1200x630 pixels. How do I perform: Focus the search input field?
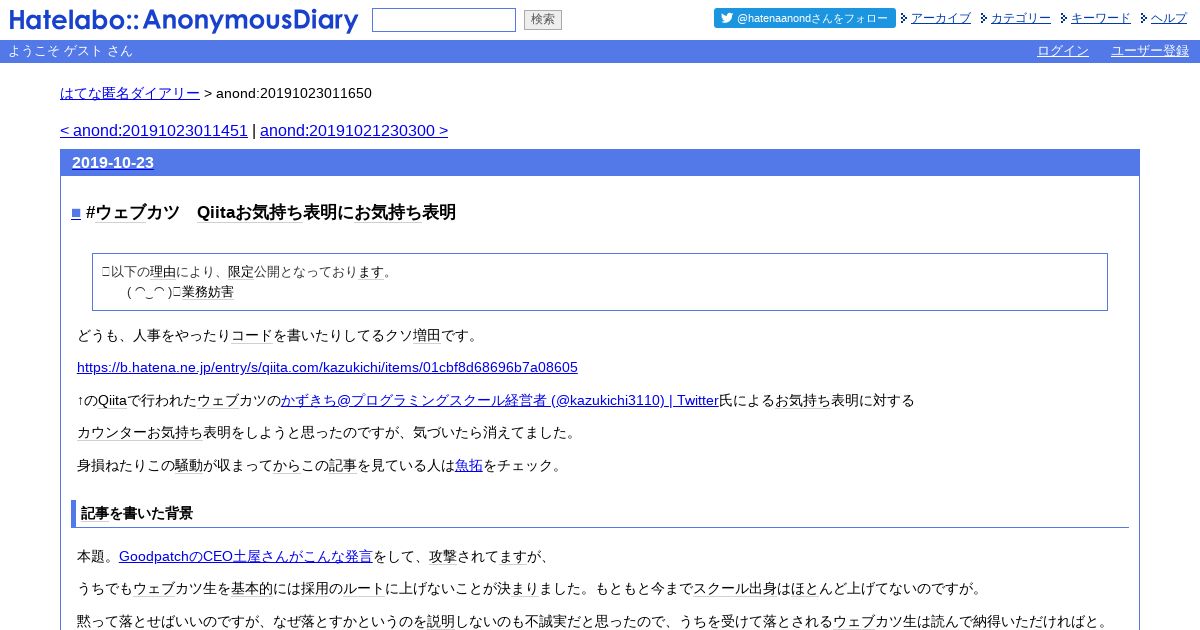(444, 20)
